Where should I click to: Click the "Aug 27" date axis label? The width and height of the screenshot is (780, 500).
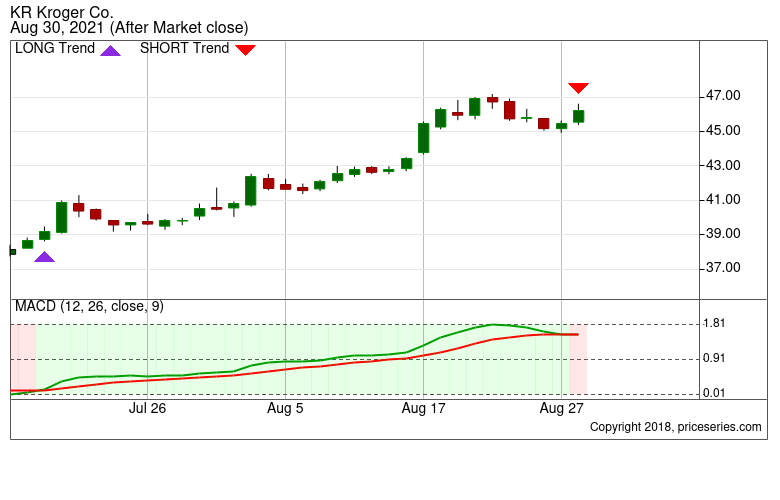tap(562, 408)
